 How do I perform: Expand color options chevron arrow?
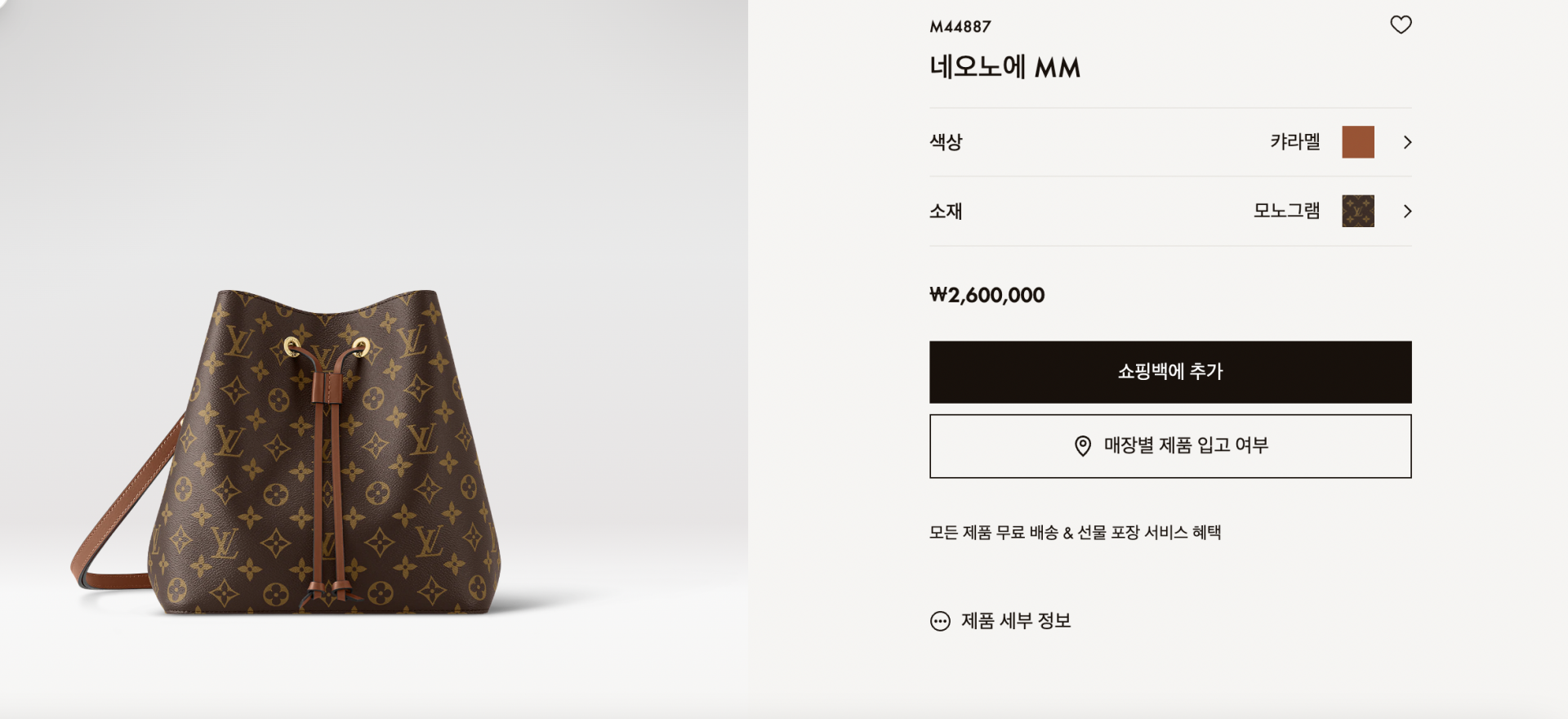coord(1407,142)
